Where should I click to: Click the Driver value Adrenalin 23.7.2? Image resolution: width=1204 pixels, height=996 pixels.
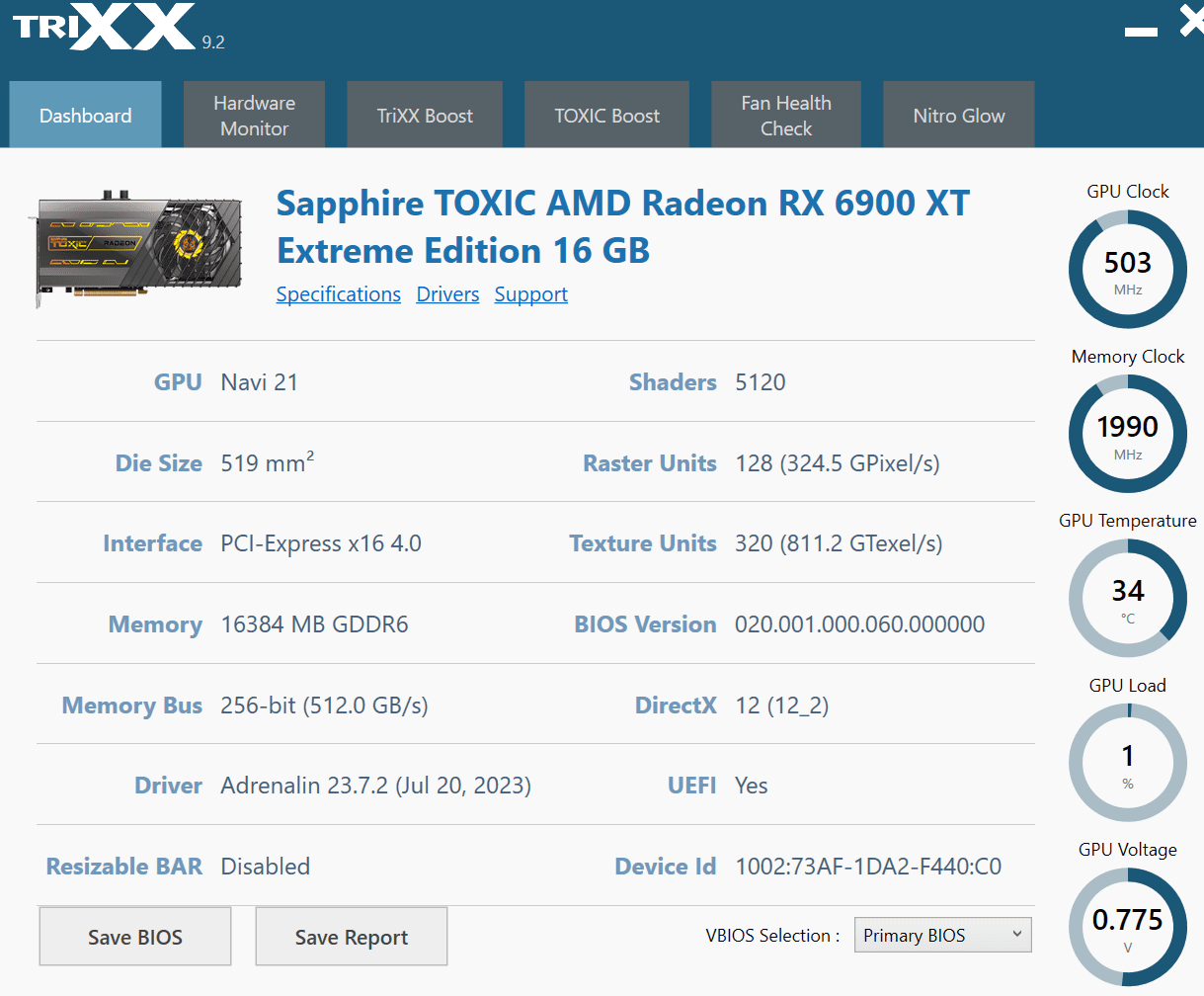375,786
